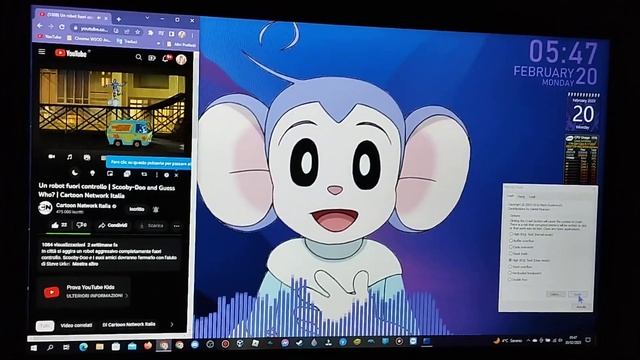Image resolution: width=640 pixels, height=360 pixels.
Task: Open Windows taskbar search
Action: tap(50, 348)
